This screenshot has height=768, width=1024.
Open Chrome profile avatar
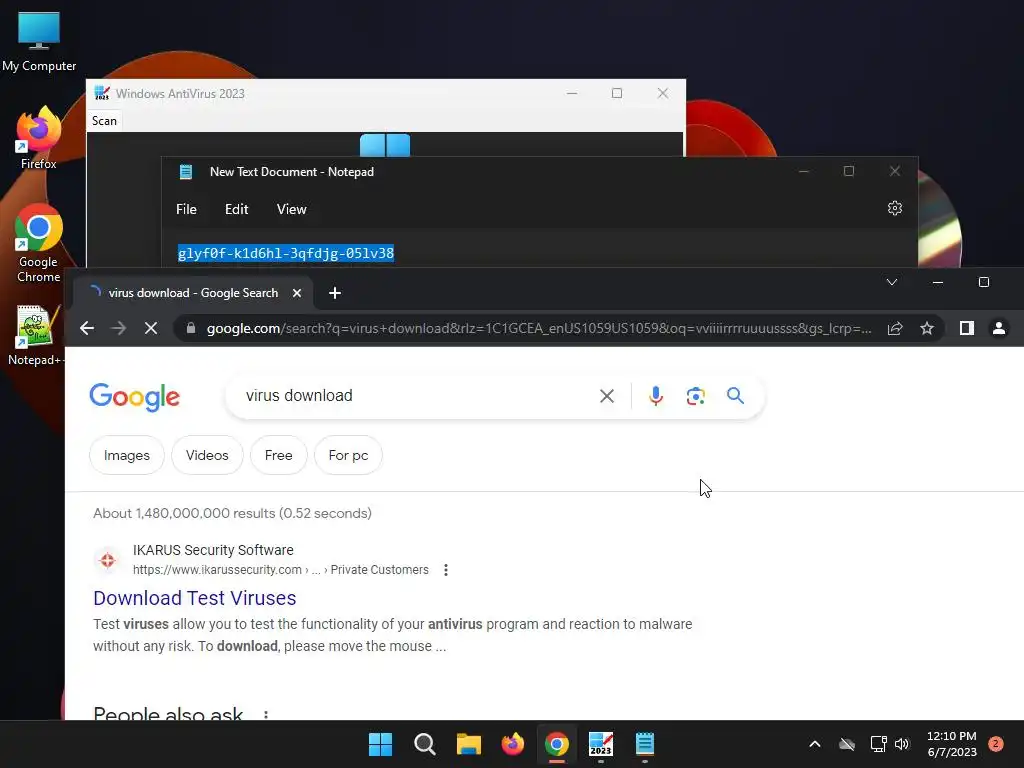[999, 328]
